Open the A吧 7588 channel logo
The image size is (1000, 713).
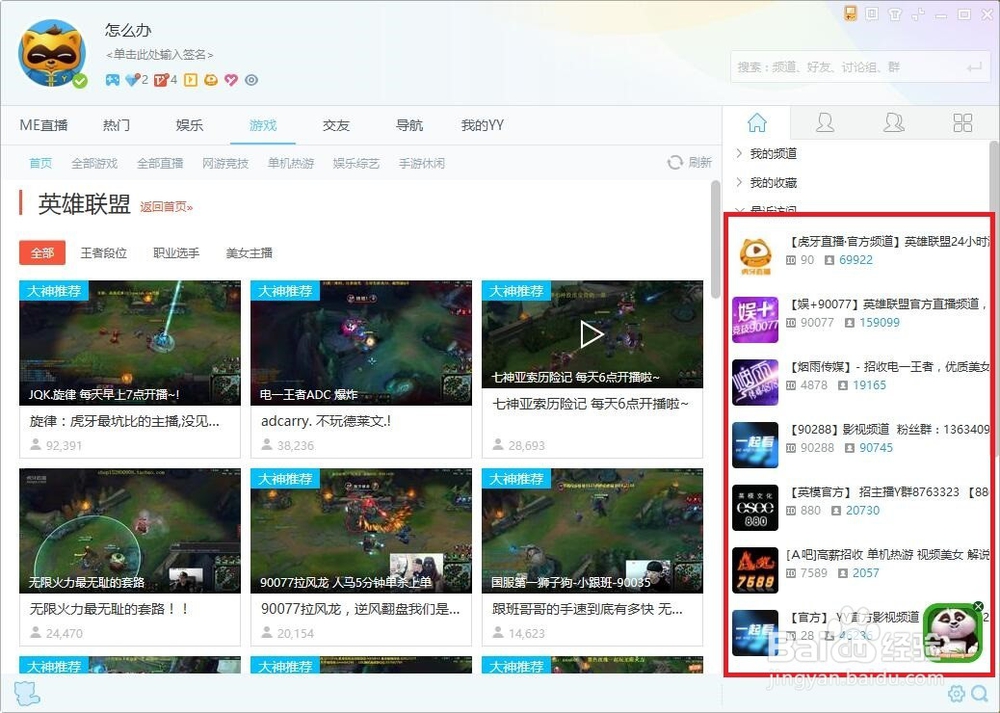pos(755,570)
